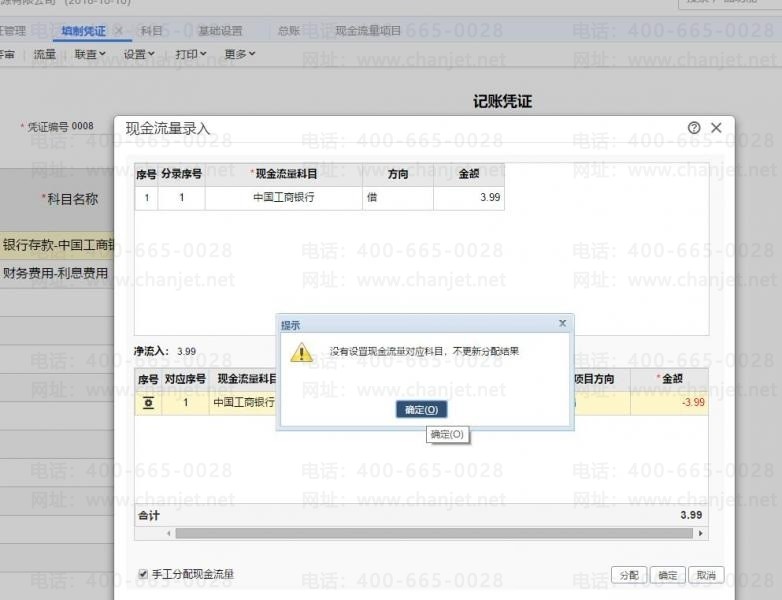782x600 pixels.
Task: Click the 借 direction cell
Action: pyautogui.click(x=398, y=198)
